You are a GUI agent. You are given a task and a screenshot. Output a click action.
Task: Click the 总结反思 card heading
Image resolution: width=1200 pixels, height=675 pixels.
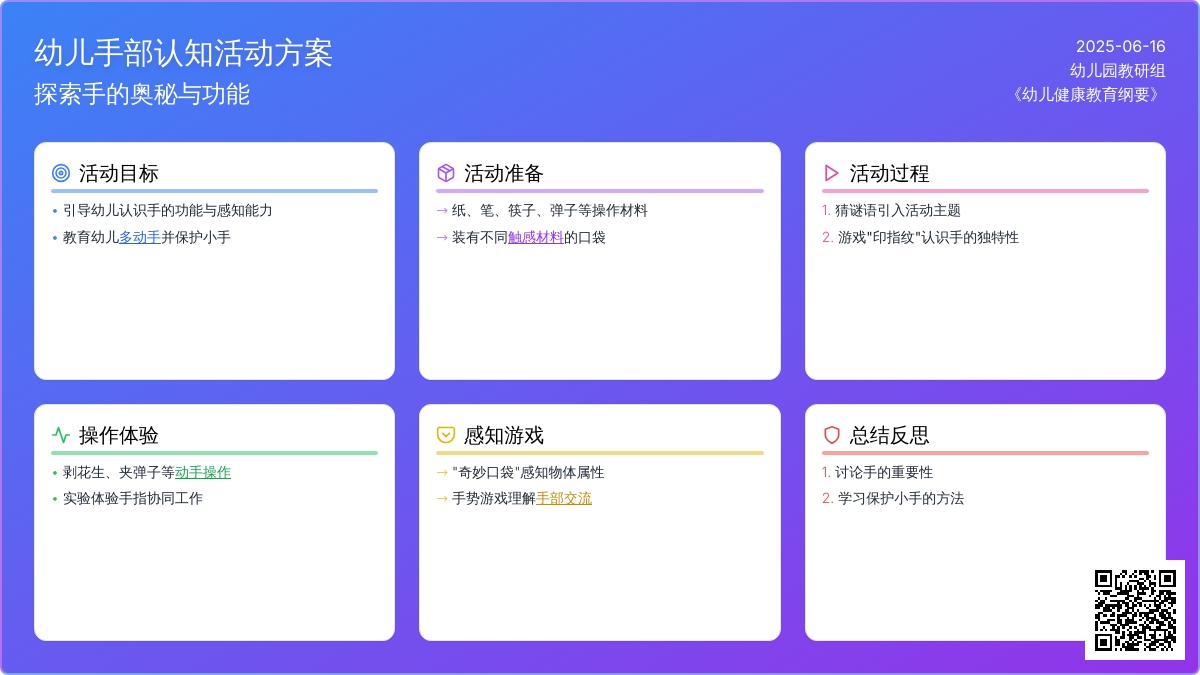click(x=889, y=435)
